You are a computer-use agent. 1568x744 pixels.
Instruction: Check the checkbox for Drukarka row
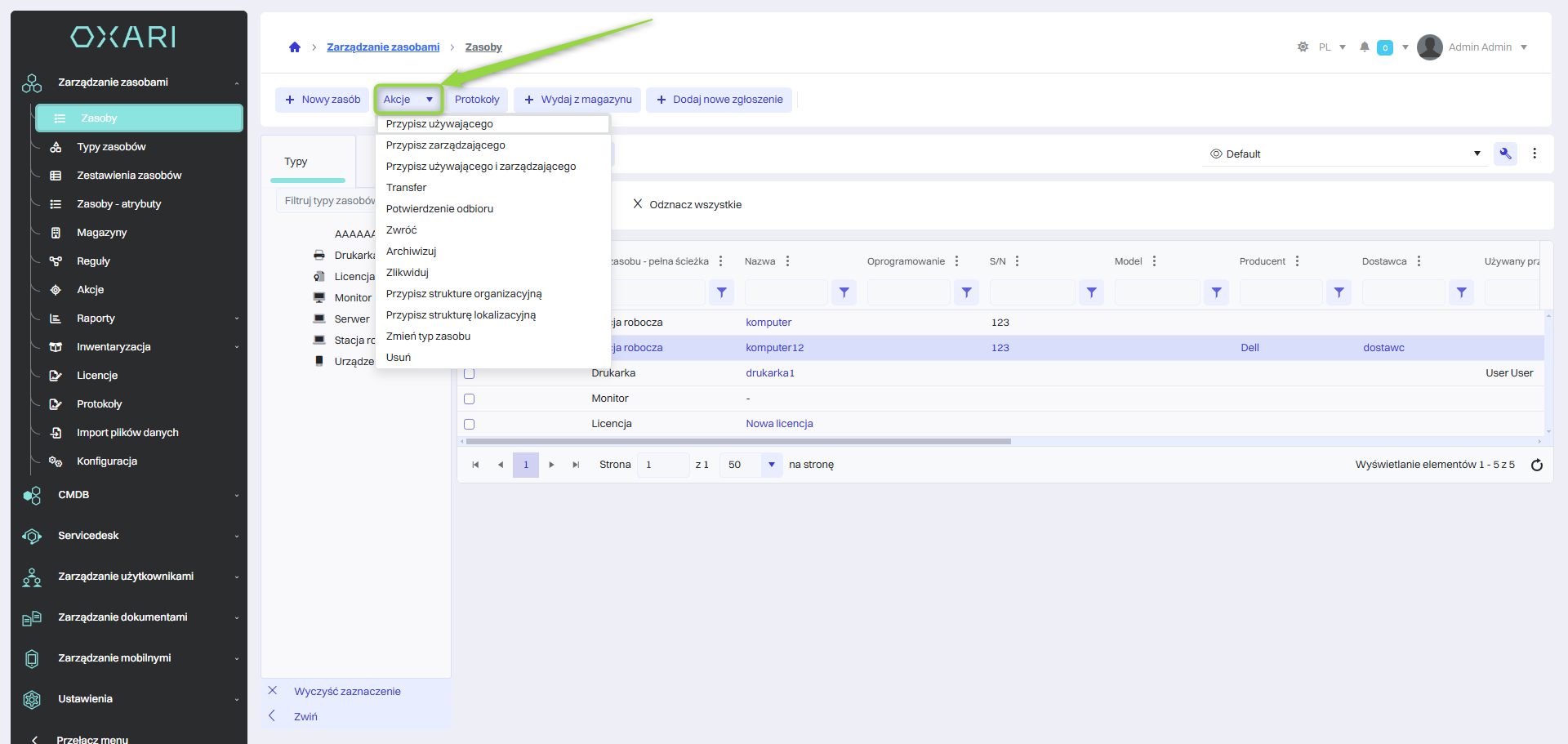(469, 373)
